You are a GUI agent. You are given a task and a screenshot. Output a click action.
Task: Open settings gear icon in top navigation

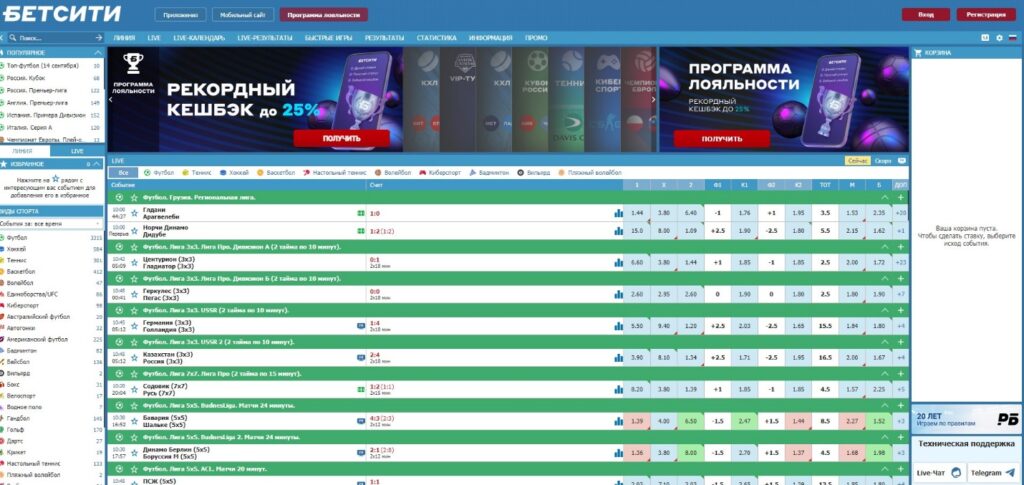click(x=999, y=38)
